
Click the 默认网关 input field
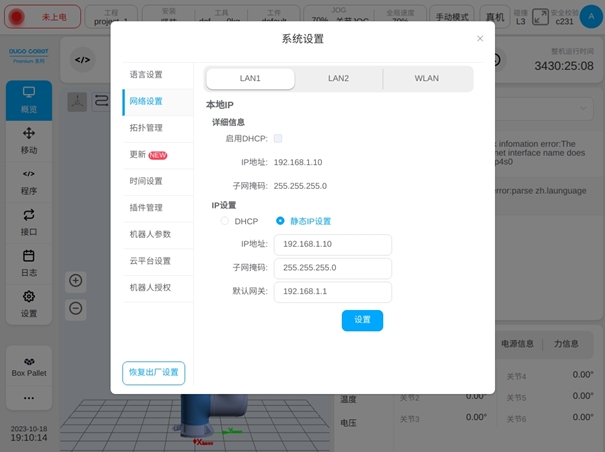332,292
